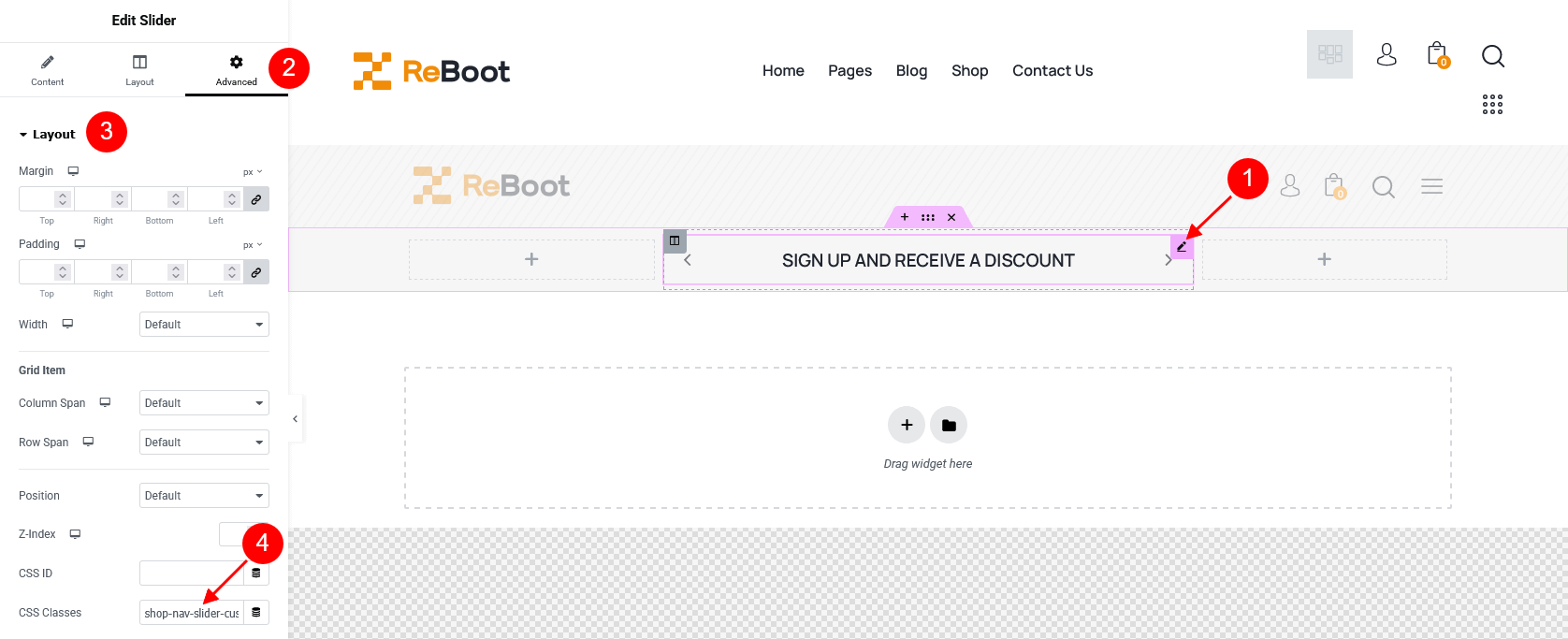Open hamburger menu in second header

pyautogui.click(x=1431, y=186)
